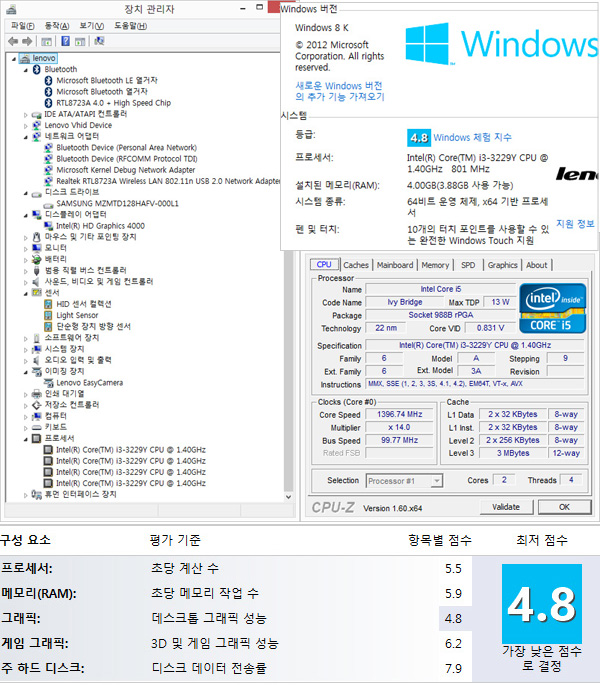Select RTL8723A 4.0 + High Speed Chip device
The image size is (600, 685).
(114, 103)
